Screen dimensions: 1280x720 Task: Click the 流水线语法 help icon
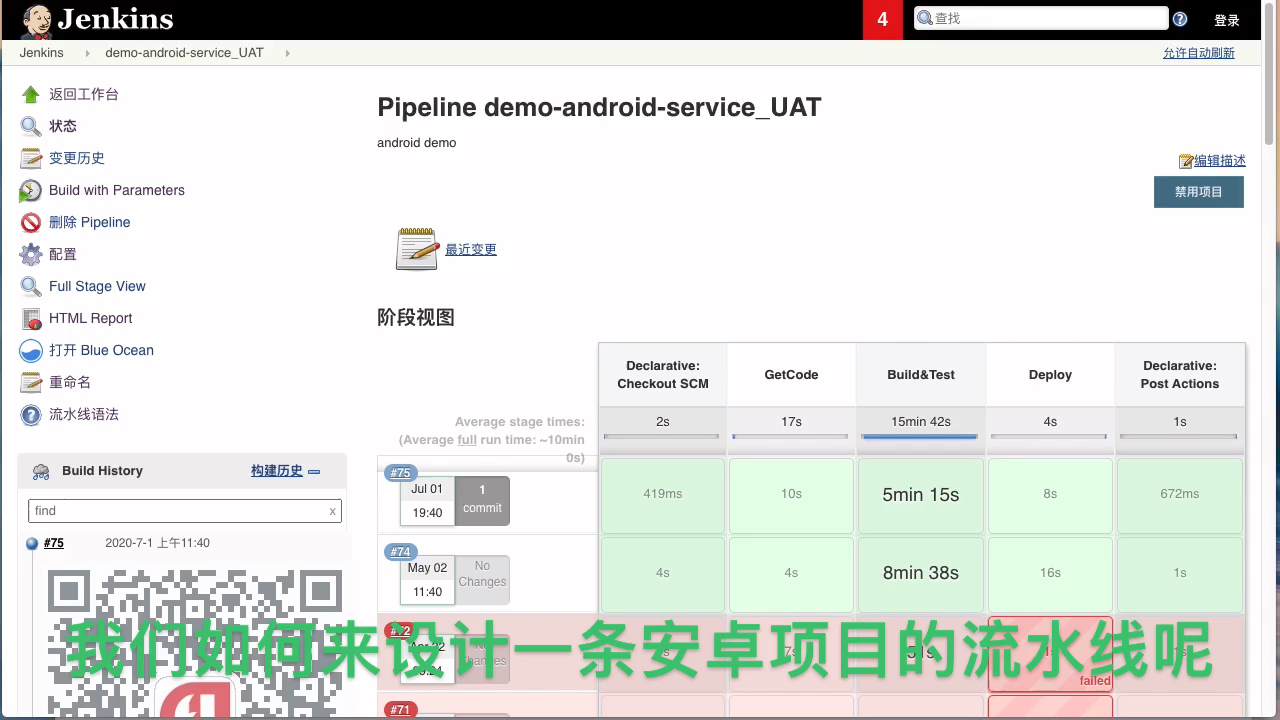[x=31, y=414]
